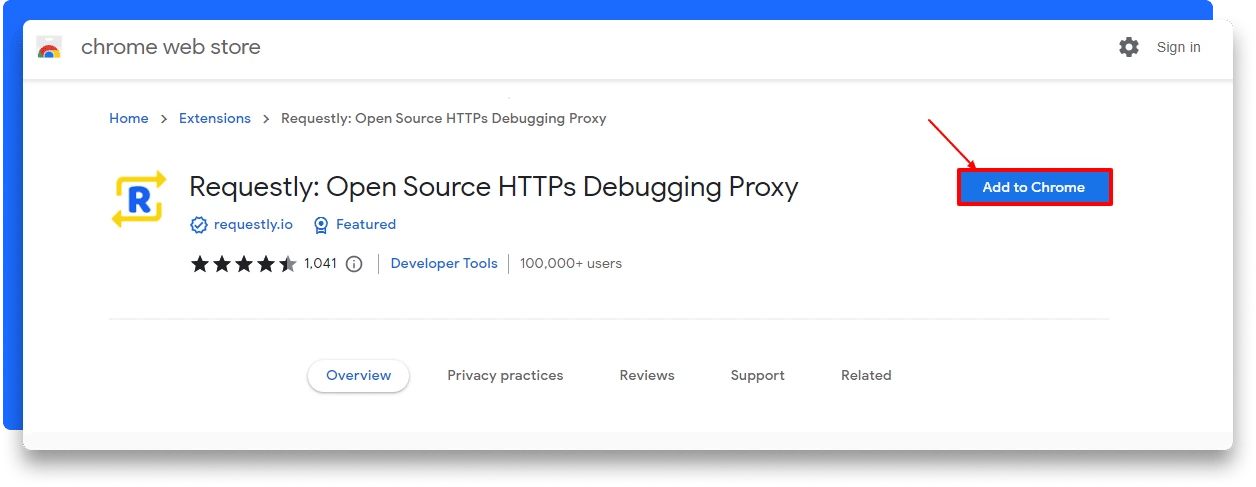Click the Requestly breadcrumb page title
Image resolution: width=1256 pixels, height=487 pixels.
(444, 118)
